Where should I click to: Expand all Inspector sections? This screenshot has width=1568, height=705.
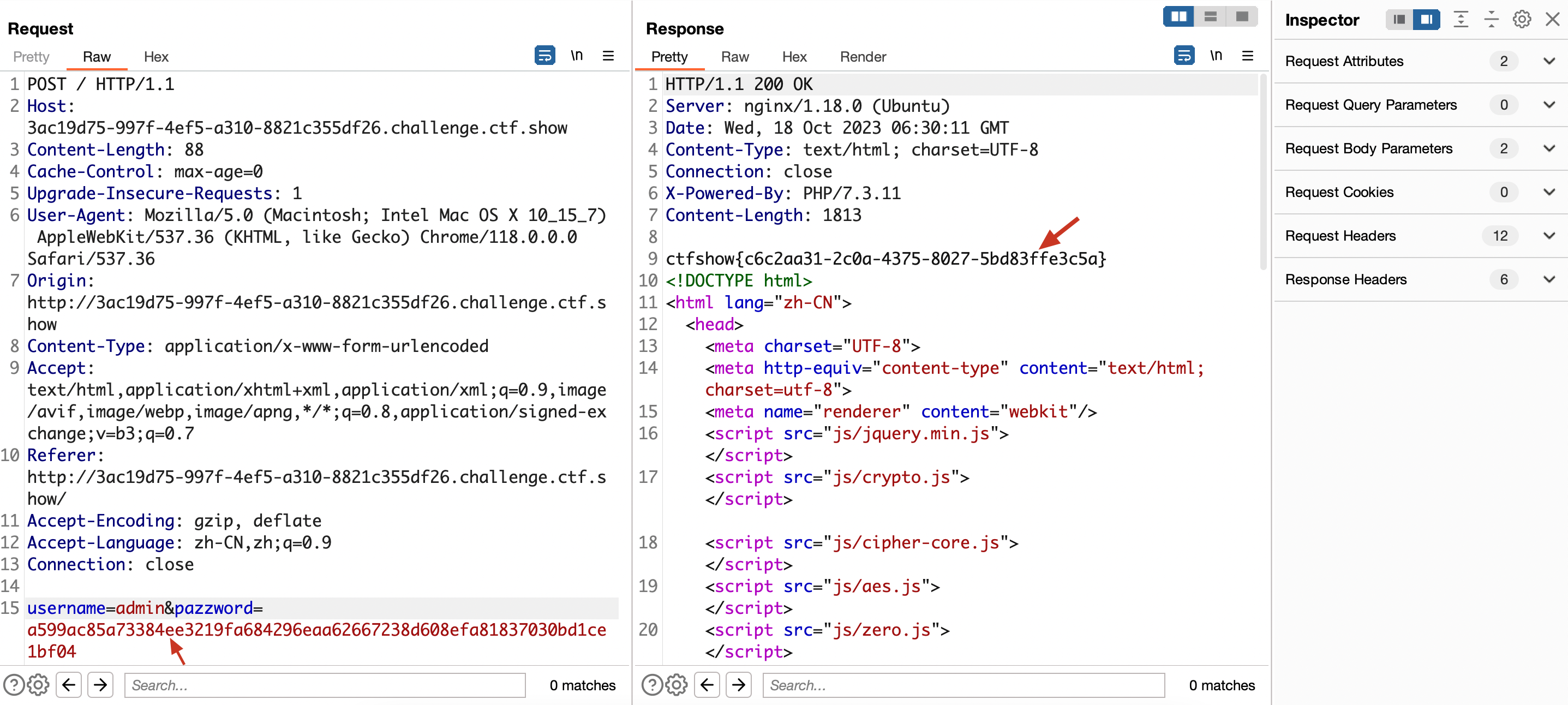1461,20
